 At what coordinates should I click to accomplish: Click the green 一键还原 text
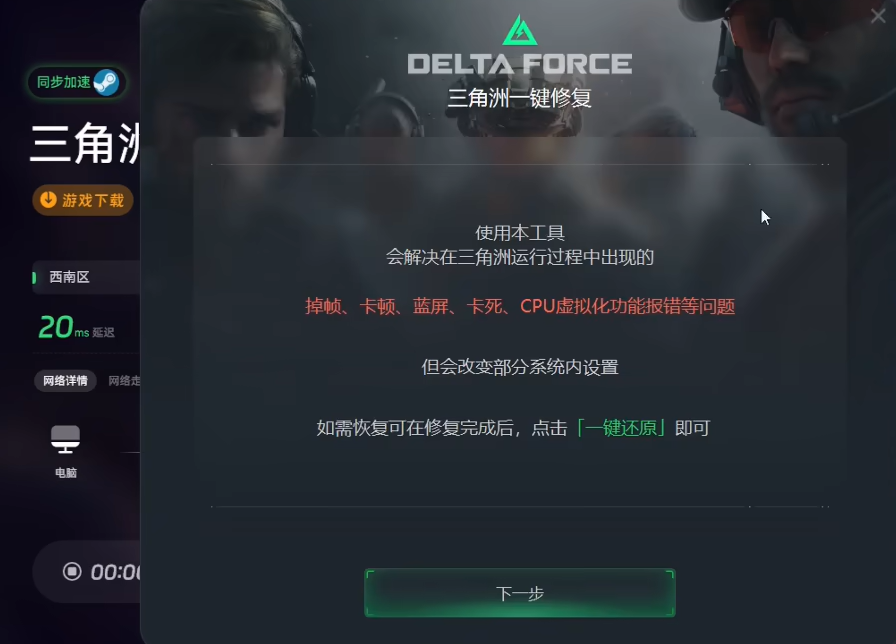point(621,428)
